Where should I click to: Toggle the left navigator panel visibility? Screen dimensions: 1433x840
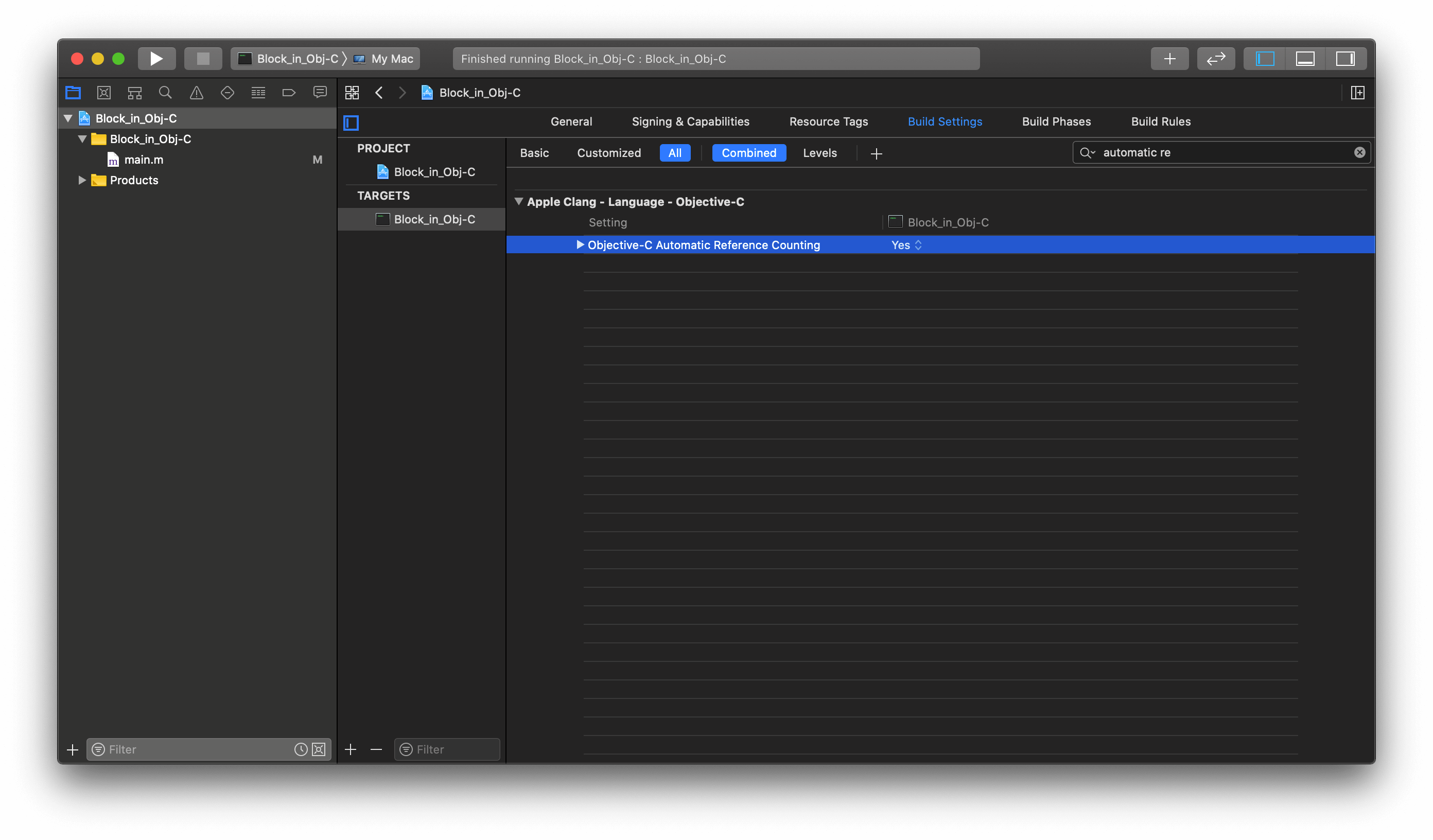[1265, 59]
